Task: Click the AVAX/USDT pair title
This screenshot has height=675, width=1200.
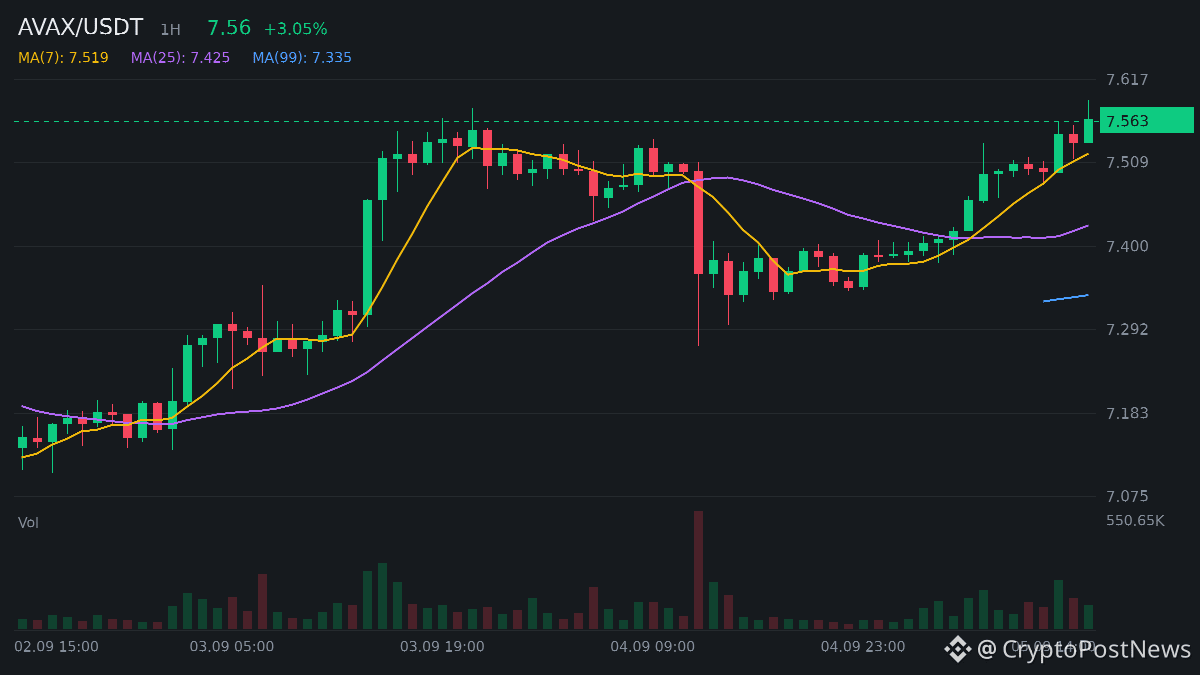Action: click(81, 28)
